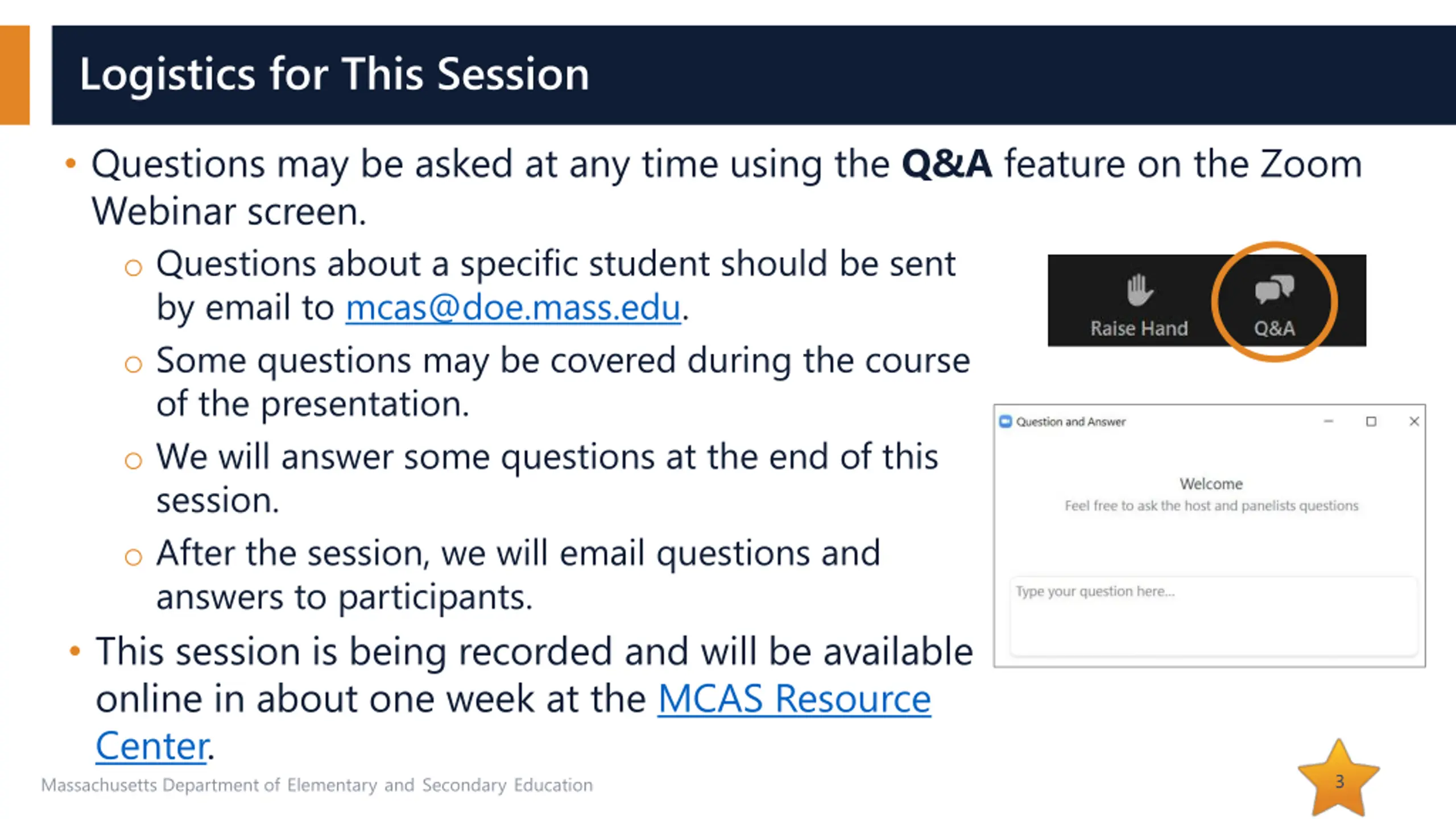
Task: Click "Feel free to ask the host" text
Action: pyautogui.click(x=1211, y=506)
